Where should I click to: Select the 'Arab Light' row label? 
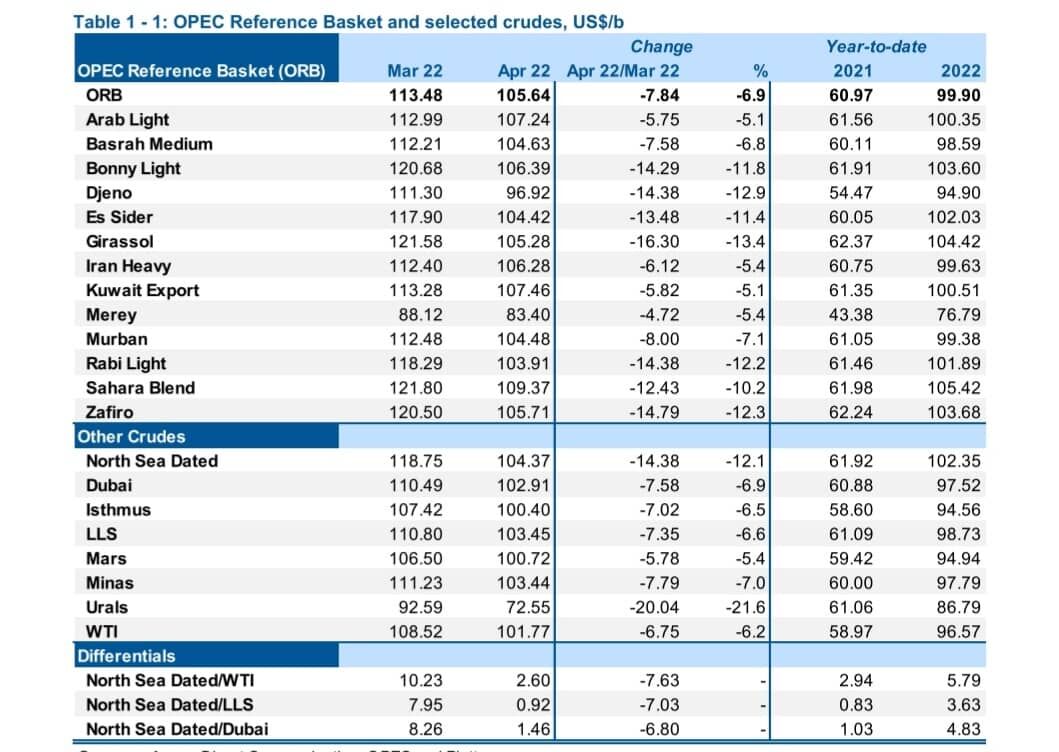click(x=127, y=120)
